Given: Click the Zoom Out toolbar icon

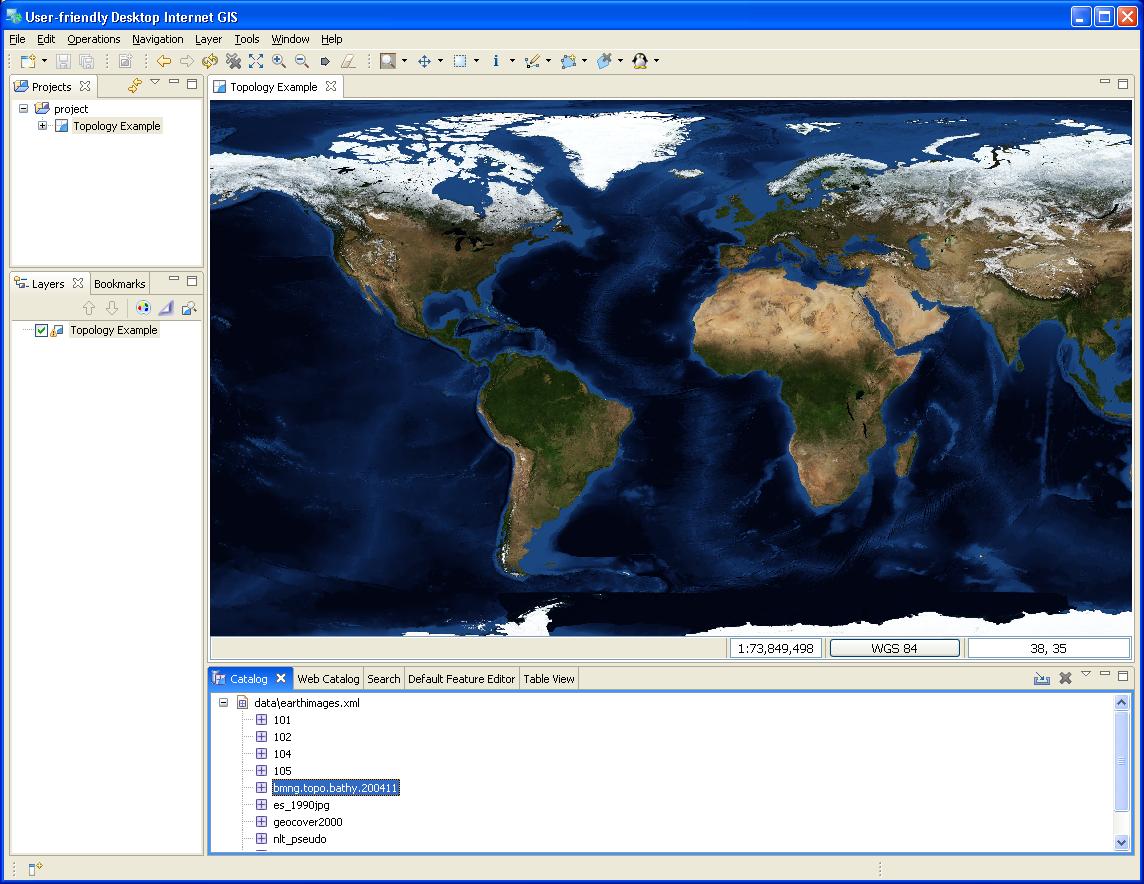Looking at the screenshot, I should click(300, 61).
